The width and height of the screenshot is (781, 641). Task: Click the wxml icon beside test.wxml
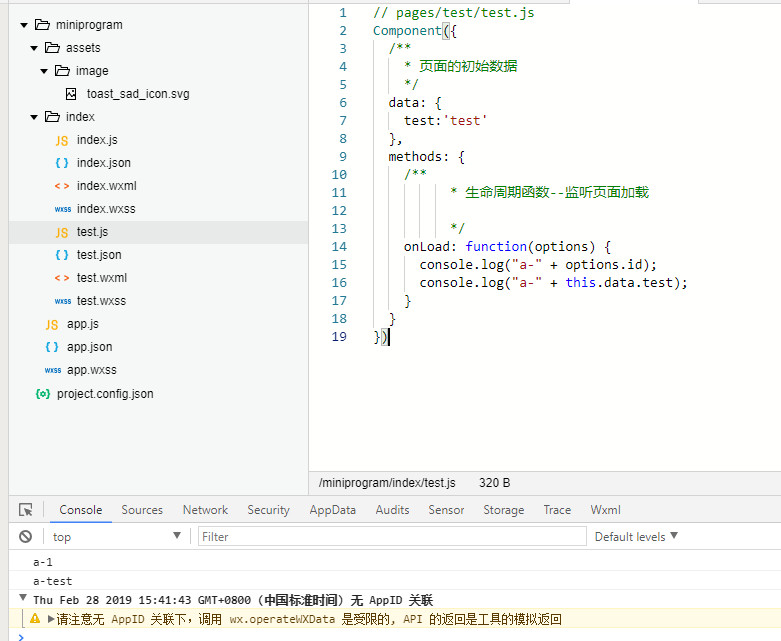[62, 278]
